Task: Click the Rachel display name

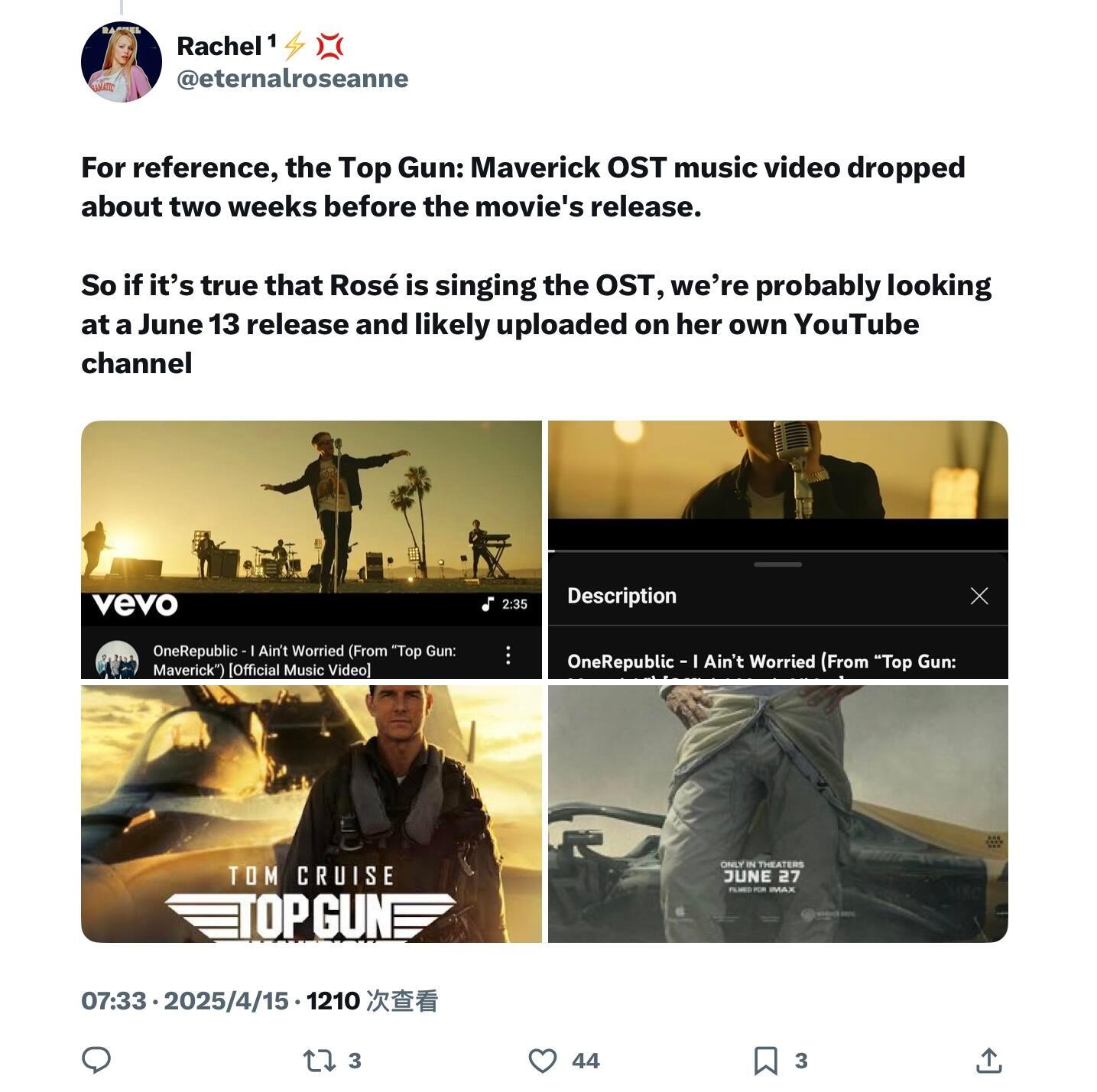Action: click(x=220, y=46)
